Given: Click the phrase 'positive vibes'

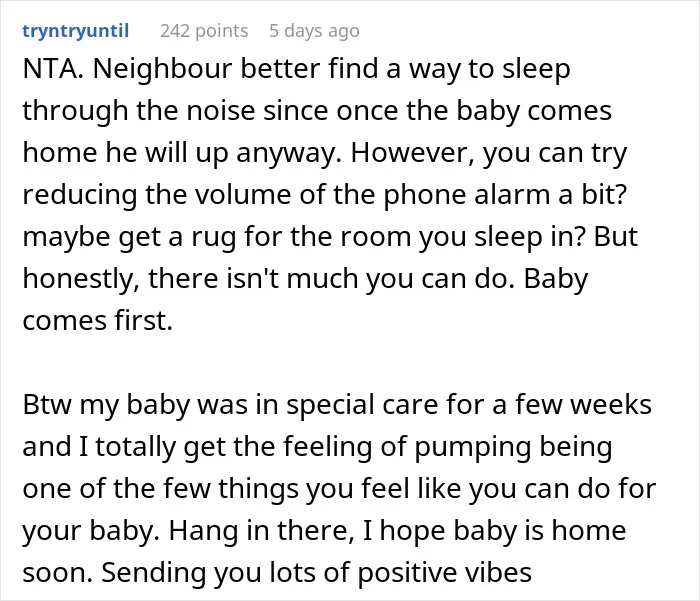Looking at the screenshot, I should 444,572.
